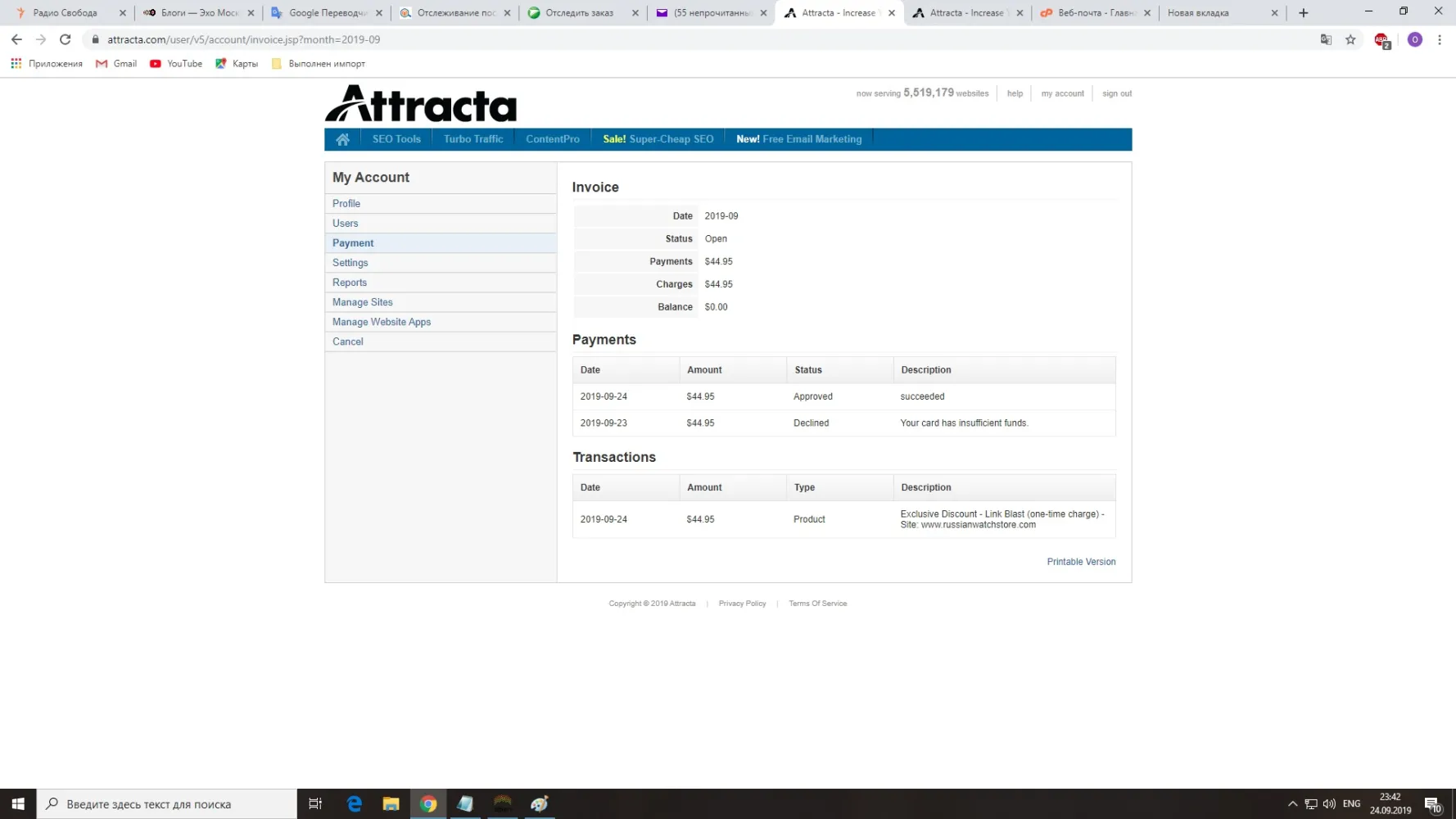The height and width of the screenshot is (819, 1456).
Task: Open the SEO Tools menu item
Action: 396,139
